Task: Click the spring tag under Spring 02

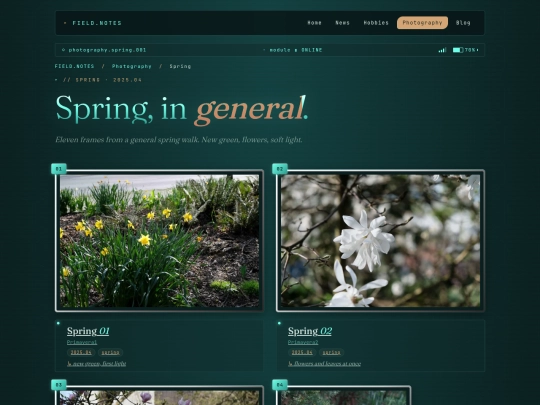Action: pyautogui.click(x=331, y=352)
